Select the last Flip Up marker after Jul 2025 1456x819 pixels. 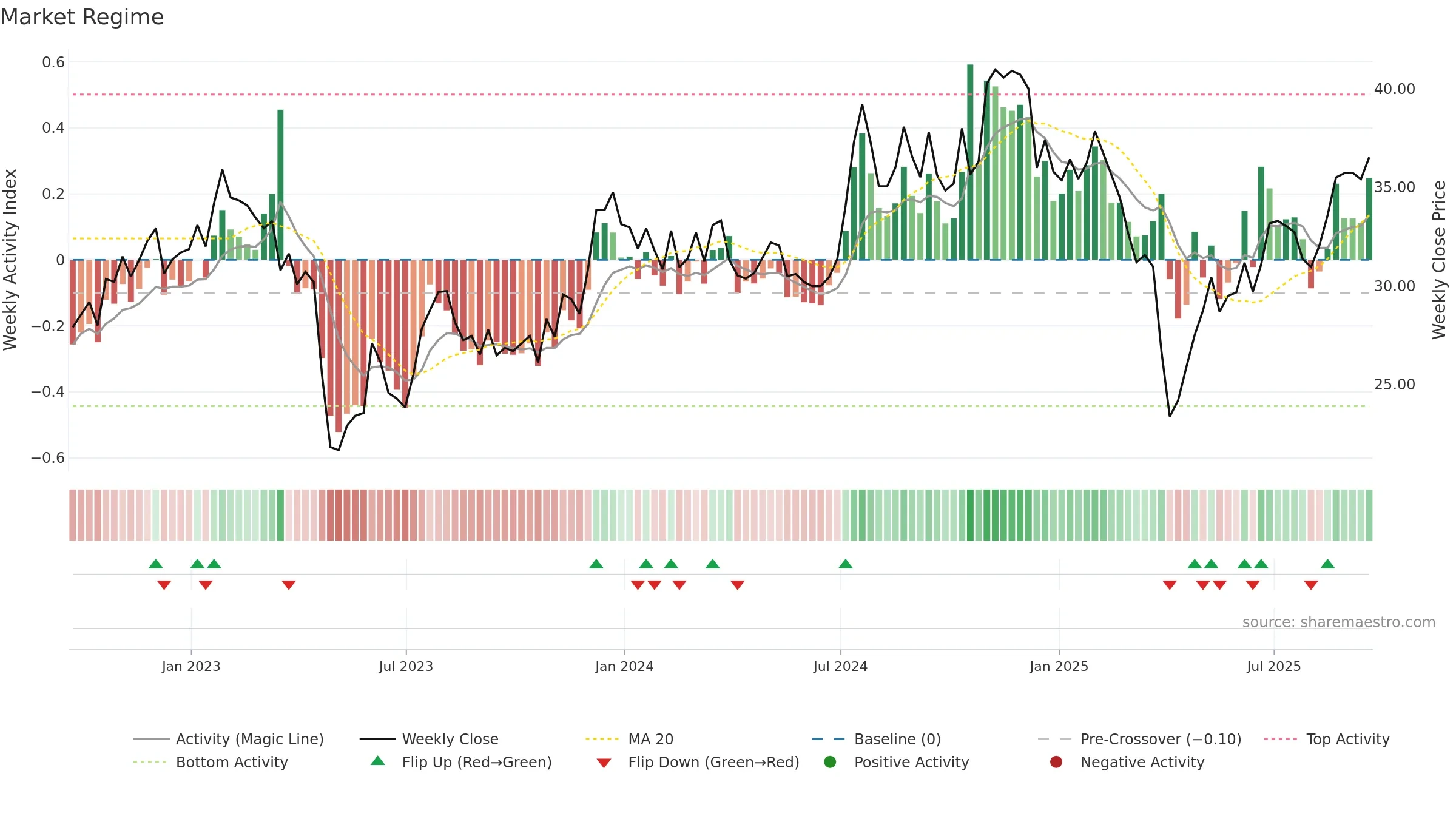click(x=1327, y=564)
